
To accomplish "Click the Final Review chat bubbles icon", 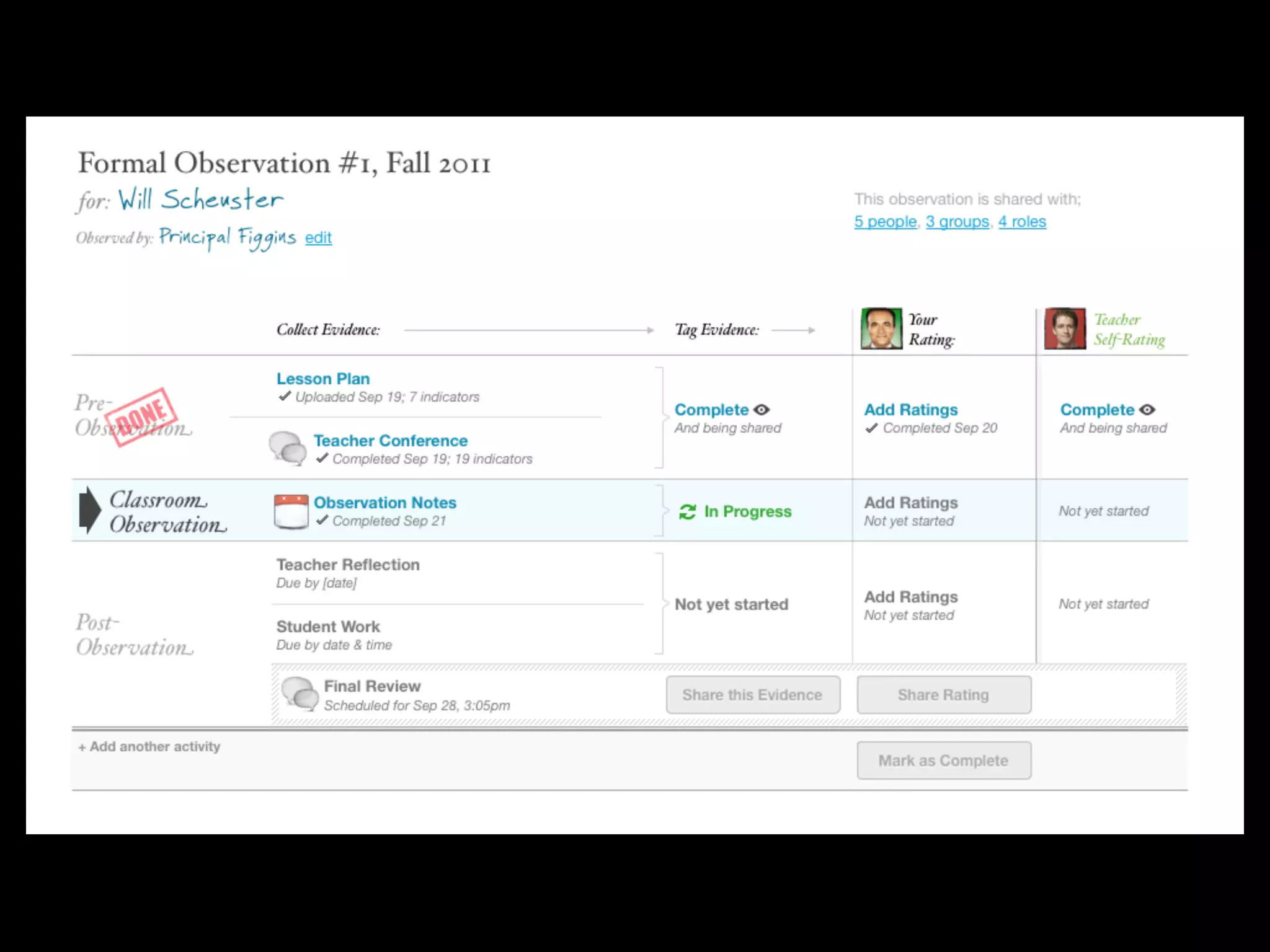I will click(x=300, y=693).
